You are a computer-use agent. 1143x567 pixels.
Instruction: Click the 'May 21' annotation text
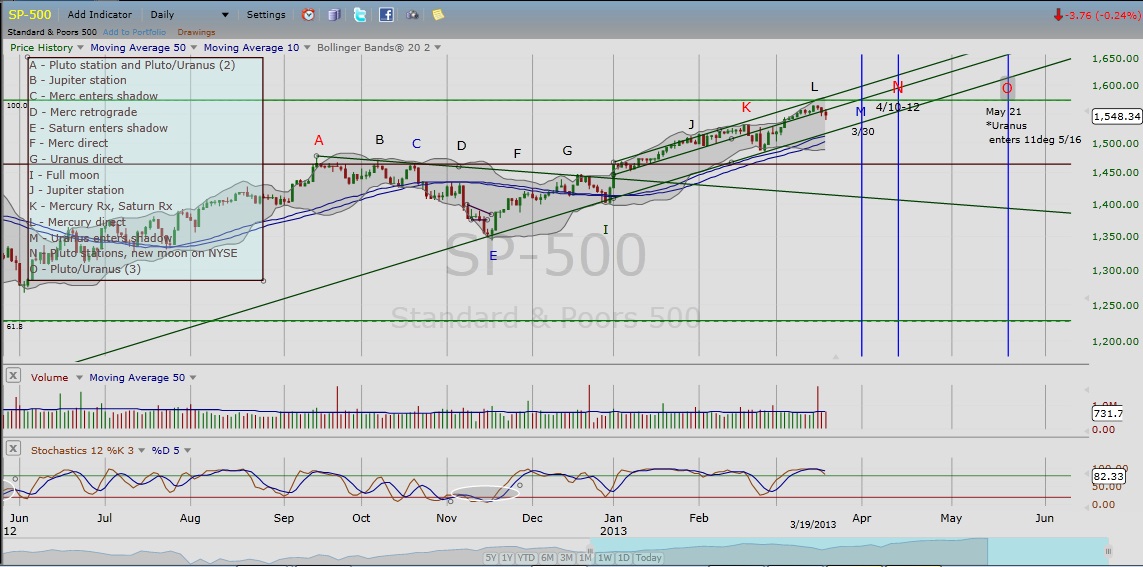[1002, 112]
